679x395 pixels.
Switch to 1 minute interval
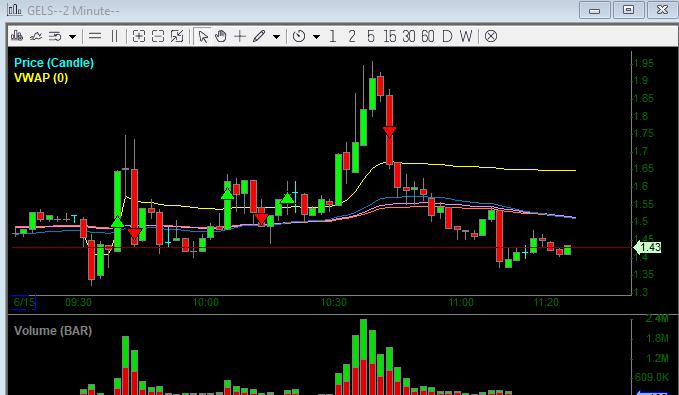(333, 36)
